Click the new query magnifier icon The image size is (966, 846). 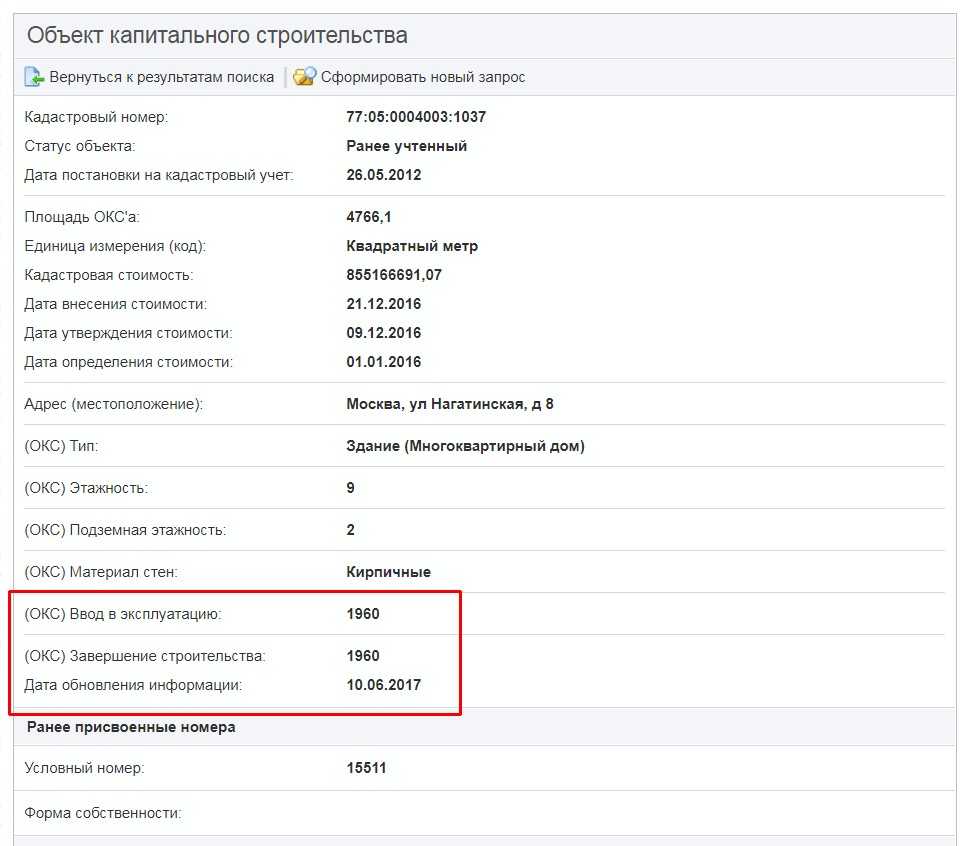pos(304,77)
